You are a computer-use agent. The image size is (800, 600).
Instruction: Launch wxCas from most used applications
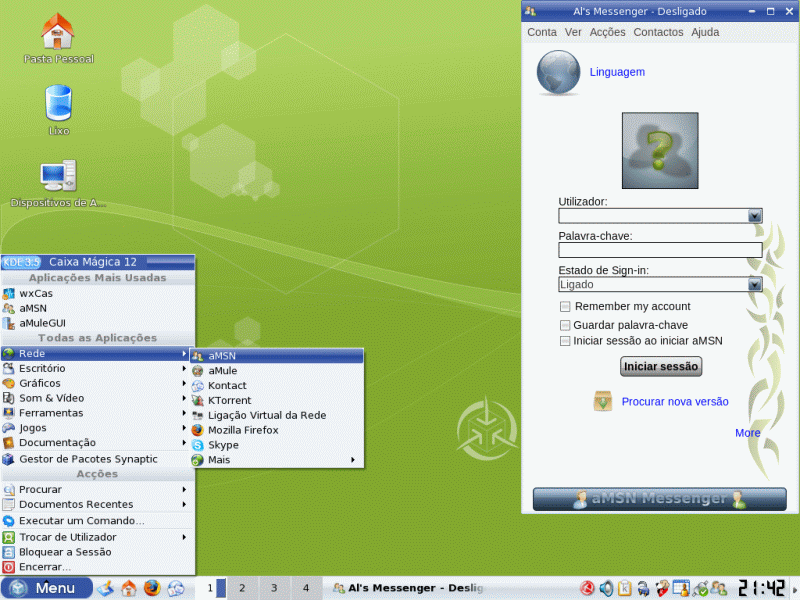[x=98, y=293]
